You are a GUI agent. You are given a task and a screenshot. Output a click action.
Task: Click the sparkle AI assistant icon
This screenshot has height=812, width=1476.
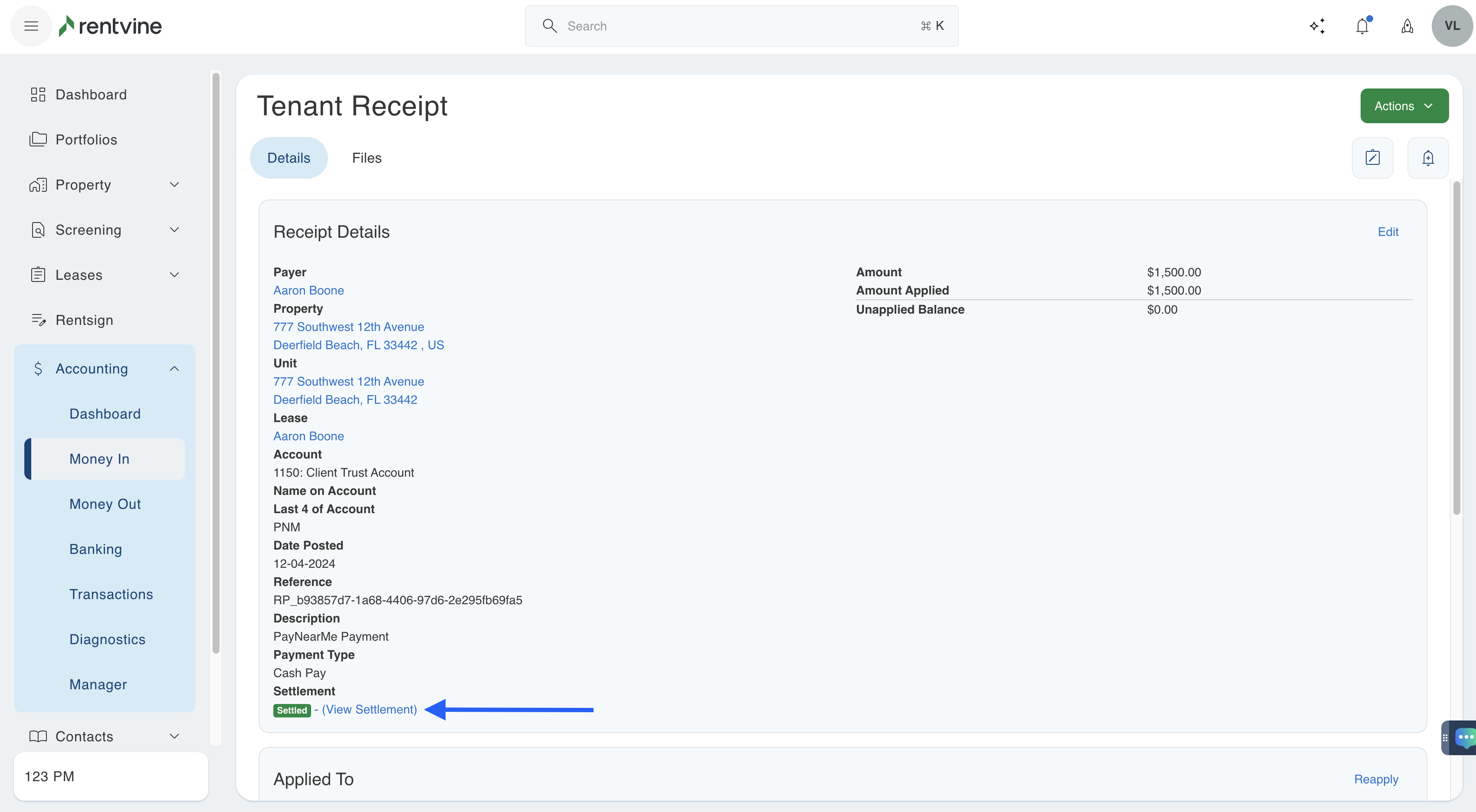[1317, 26]
